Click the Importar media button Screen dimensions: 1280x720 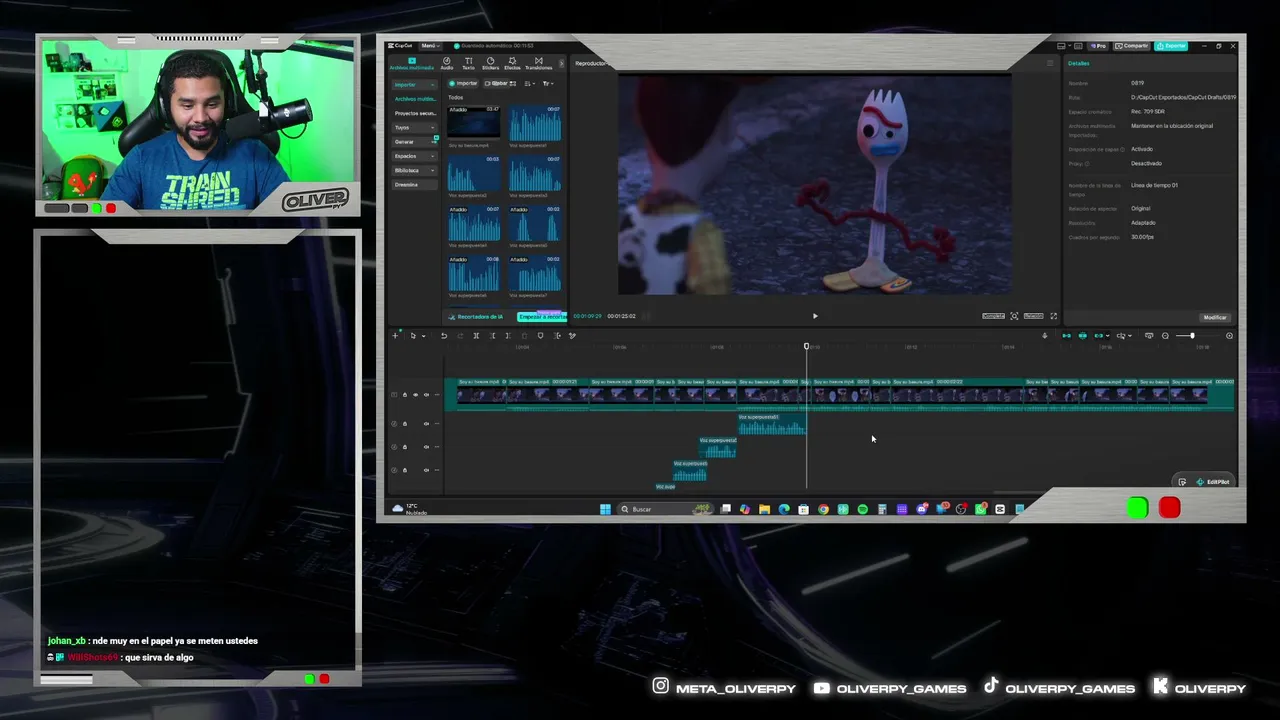(464, 83)
